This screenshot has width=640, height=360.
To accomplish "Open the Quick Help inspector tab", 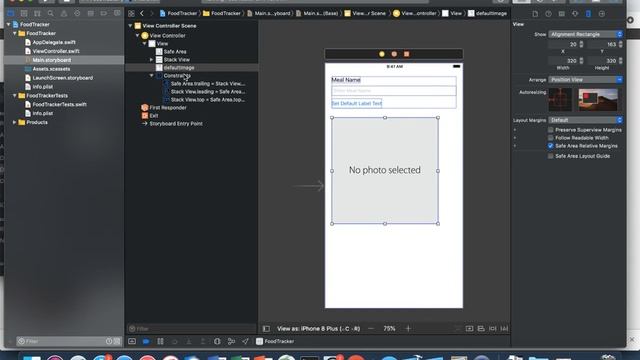I will pyautogui.click(x=548, y=14).
